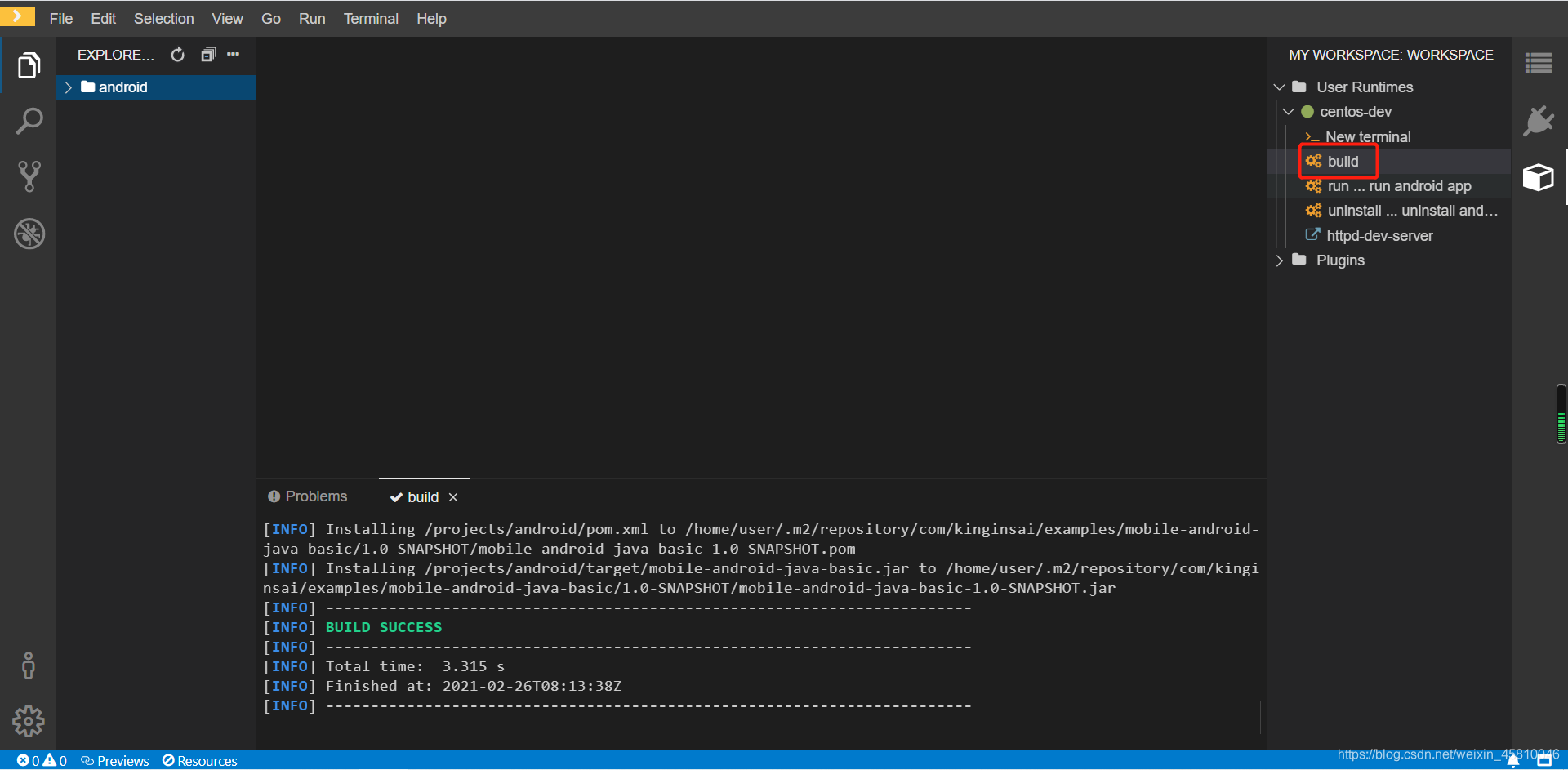Click the uninstall command gears icon
The height and width of the screenshot is (770, 1568).
[x=1313, y=211]
